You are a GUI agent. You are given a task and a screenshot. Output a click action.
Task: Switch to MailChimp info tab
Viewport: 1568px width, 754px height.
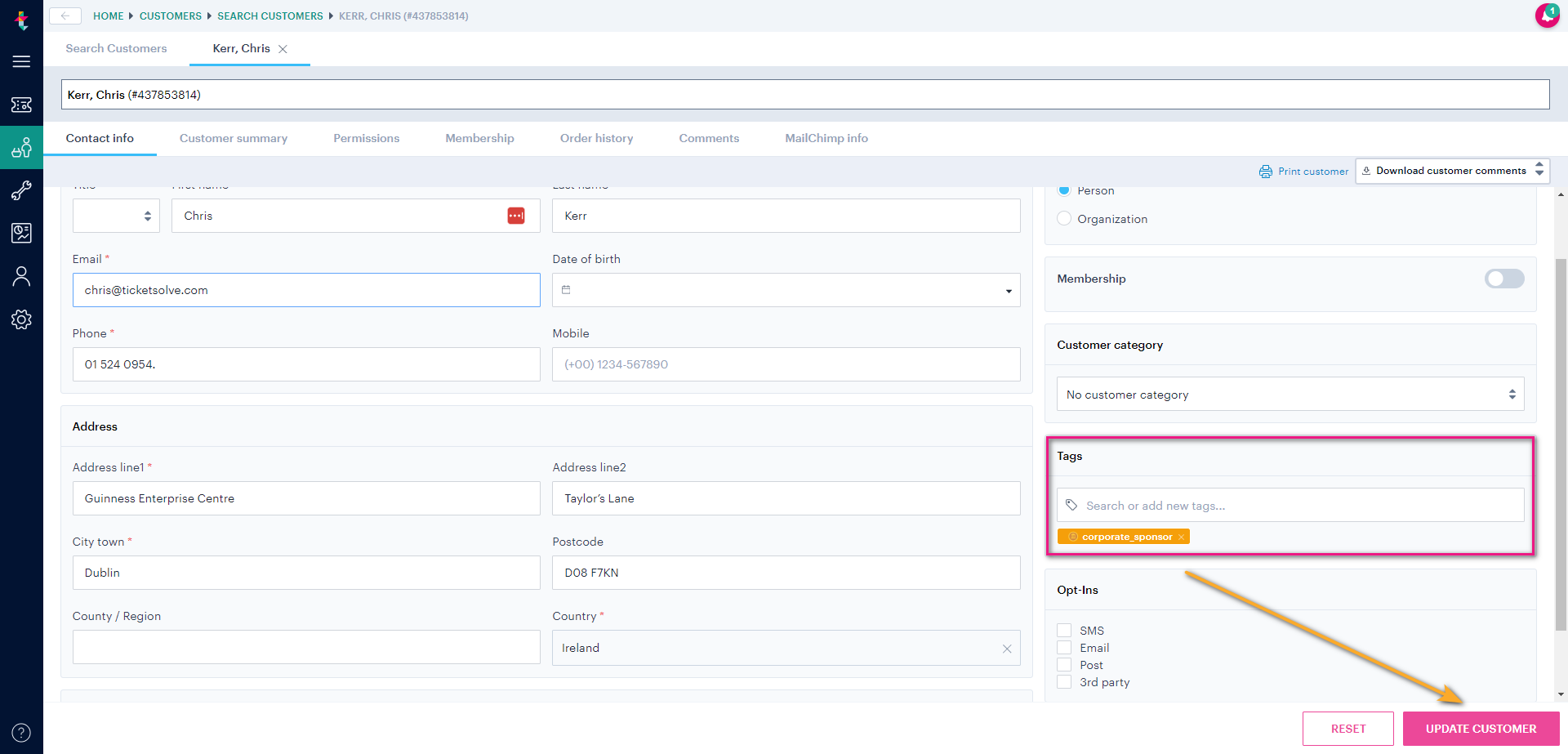click(826, 138)
